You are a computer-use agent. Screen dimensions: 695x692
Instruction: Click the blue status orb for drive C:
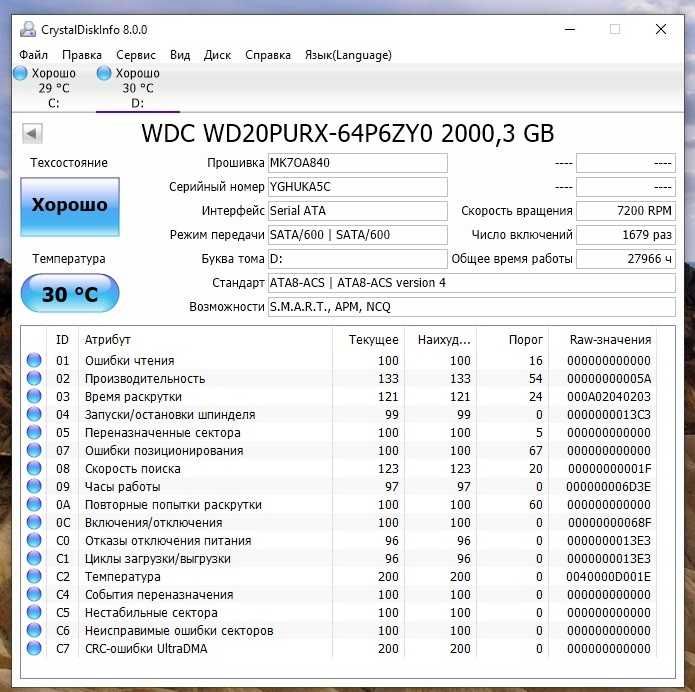pyautogui.click(x=20, y=73)
